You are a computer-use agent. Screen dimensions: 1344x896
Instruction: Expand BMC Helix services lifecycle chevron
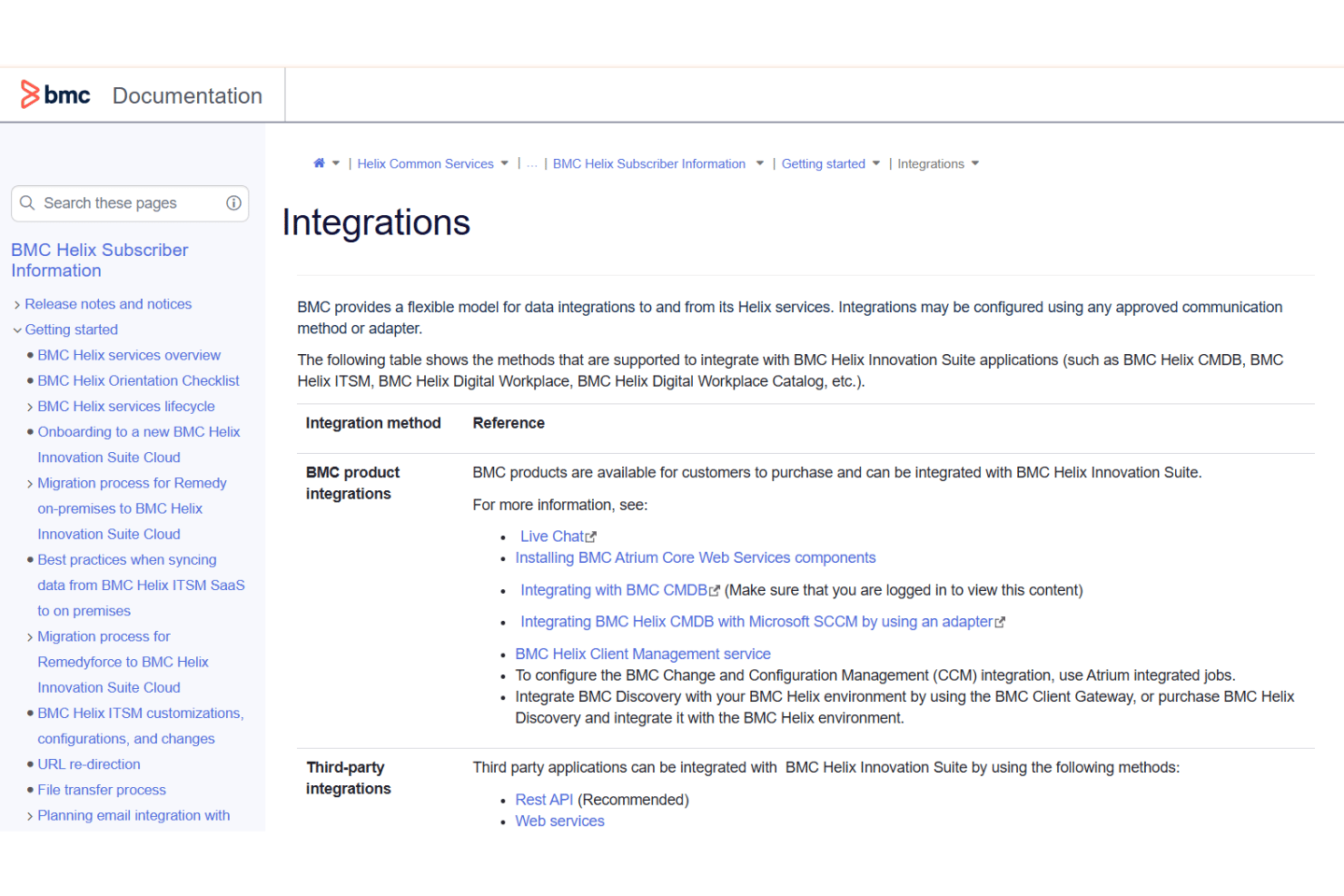pyautogui.click(x=30, y=407)
